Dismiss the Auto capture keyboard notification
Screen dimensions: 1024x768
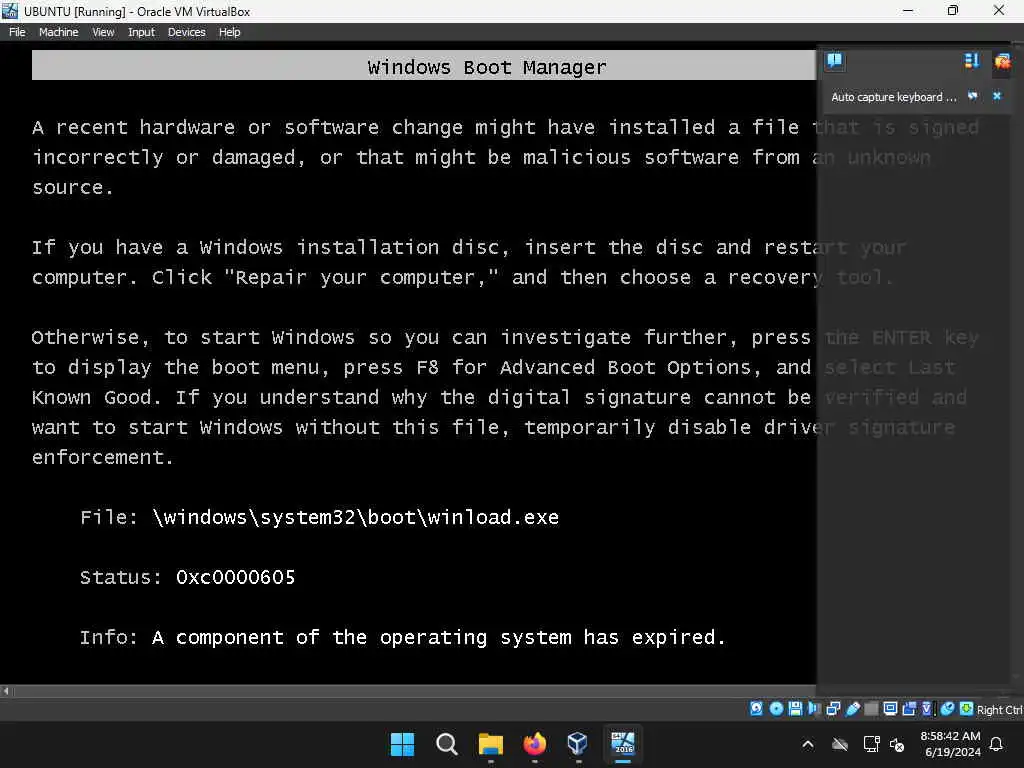997,96
